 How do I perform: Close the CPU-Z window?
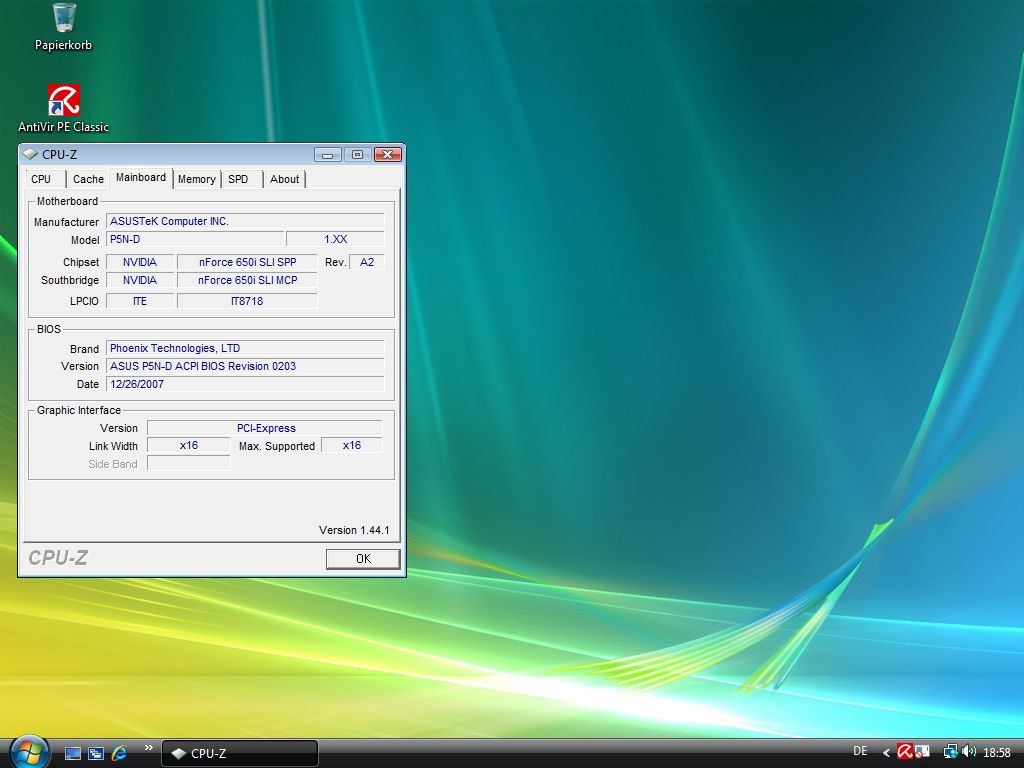point(387,155)
